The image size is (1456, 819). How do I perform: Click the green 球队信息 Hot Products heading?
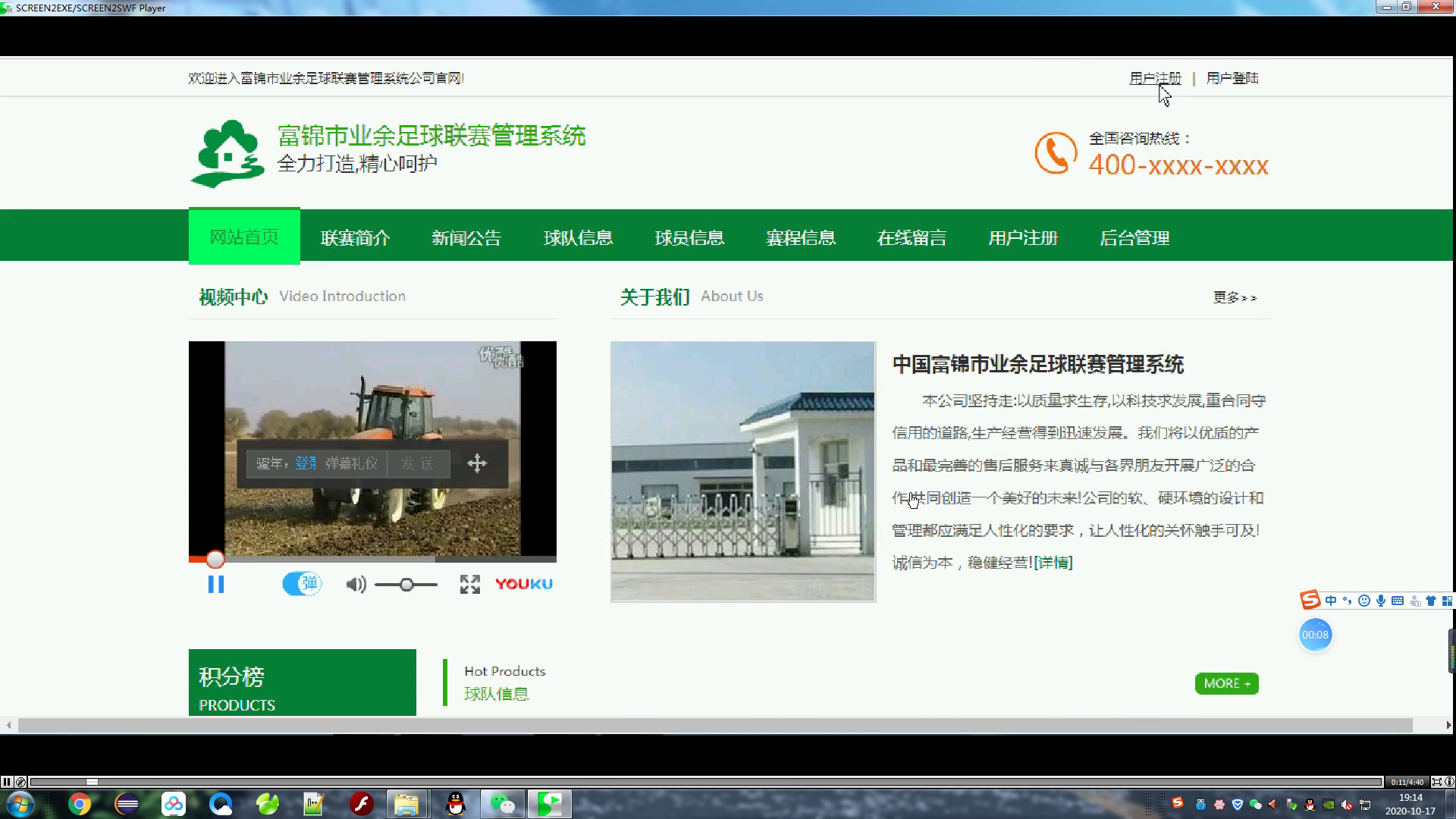[497, 694]
